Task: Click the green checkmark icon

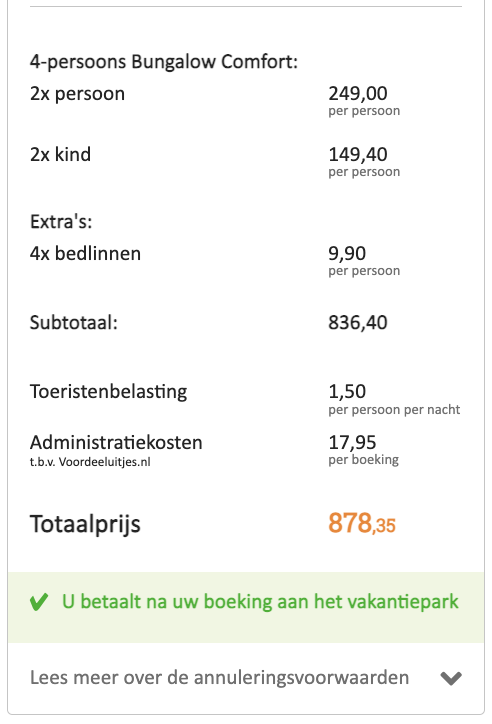Action: (x=39, y=602)
